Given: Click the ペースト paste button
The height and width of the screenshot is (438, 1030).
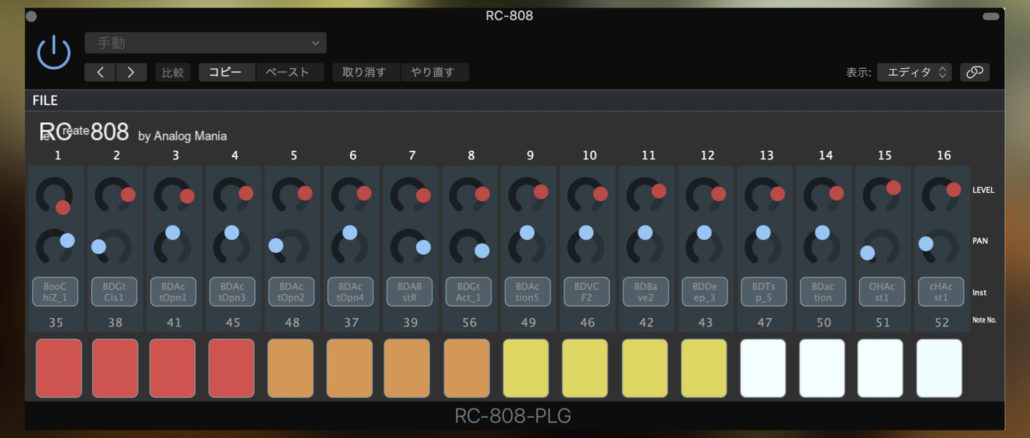Looking at the screenshot, I should pyautogui.click(x=288, y=72).
